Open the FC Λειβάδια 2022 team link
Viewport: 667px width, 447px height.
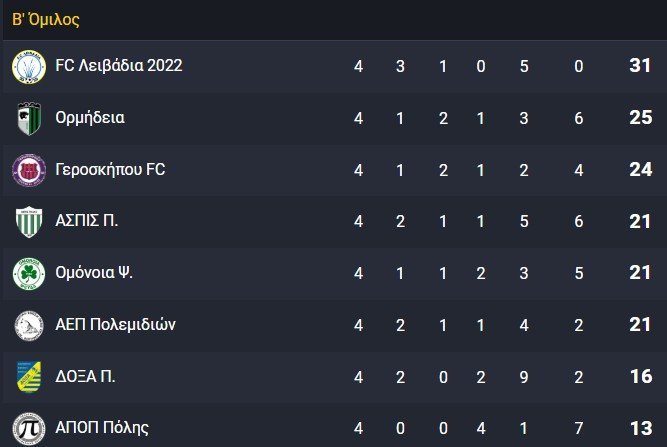[x=119, y=65]
